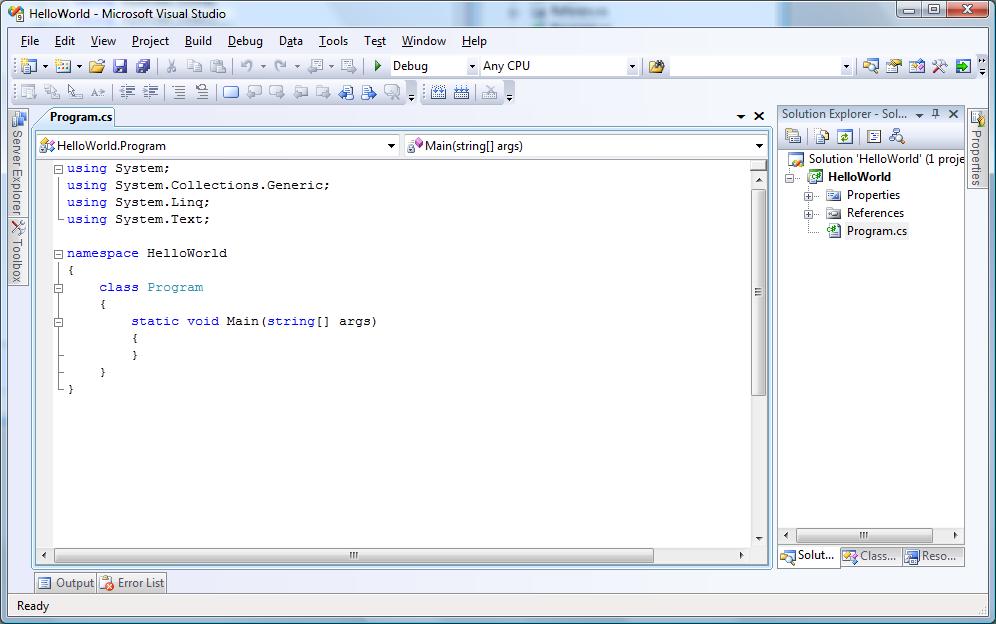
Task: Select the Solution 'HelloWorld' root node
Action: click(x=875, y=159)
